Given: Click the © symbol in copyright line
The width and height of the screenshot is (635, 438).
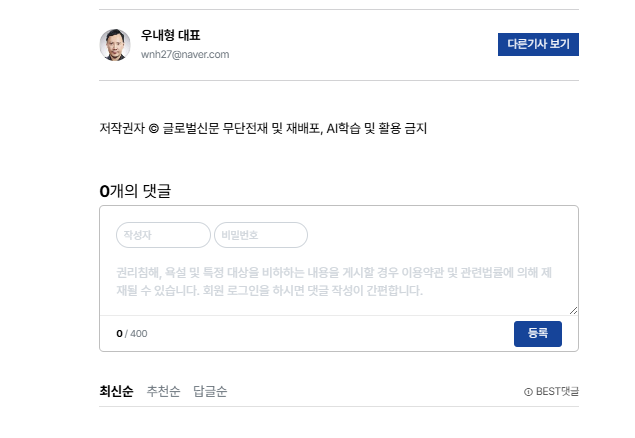Looking at the screenshot, I should (153, 128).
